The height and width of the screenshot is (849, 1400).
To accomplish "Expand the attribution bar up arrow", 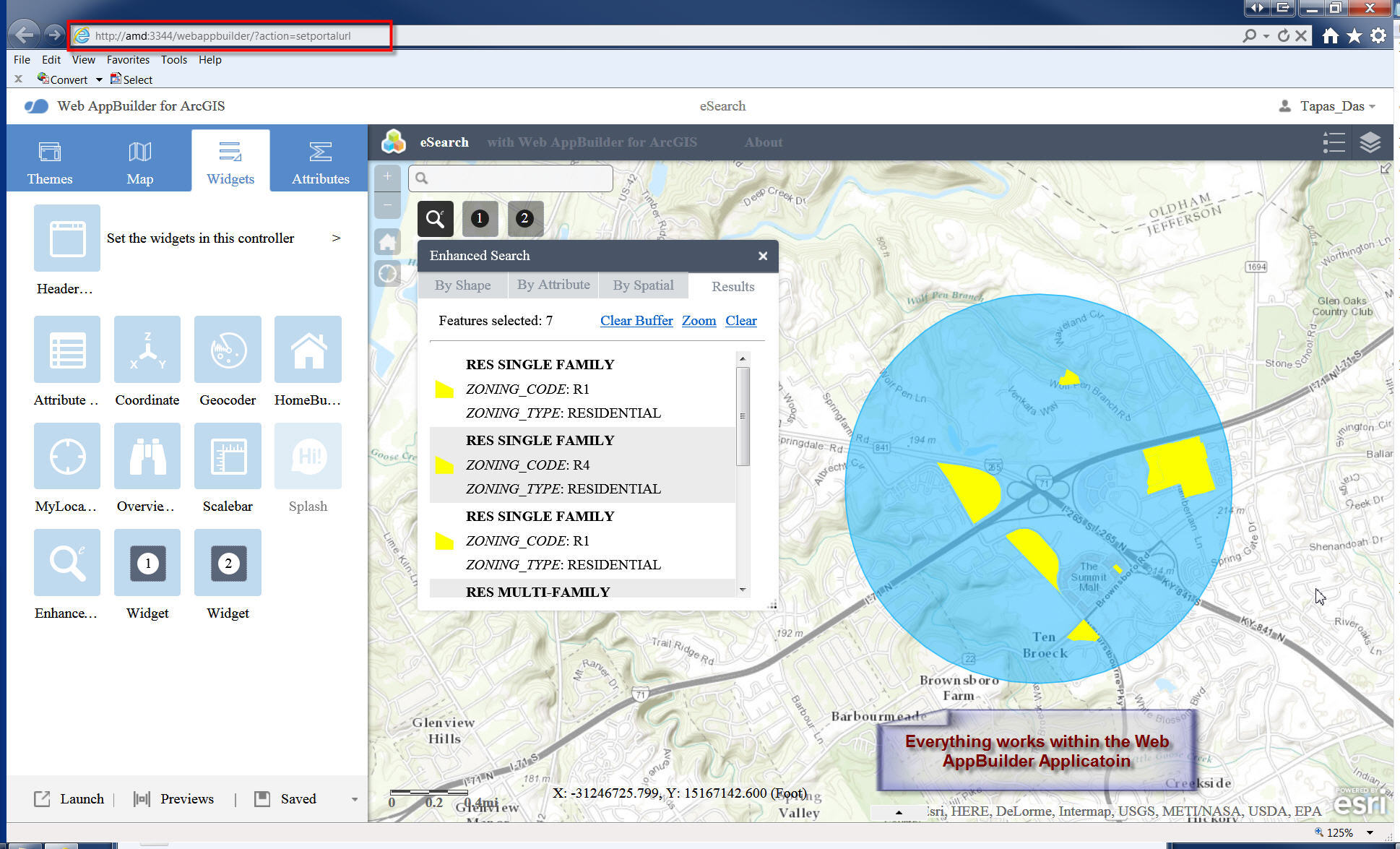I will (x=899, y=812).
